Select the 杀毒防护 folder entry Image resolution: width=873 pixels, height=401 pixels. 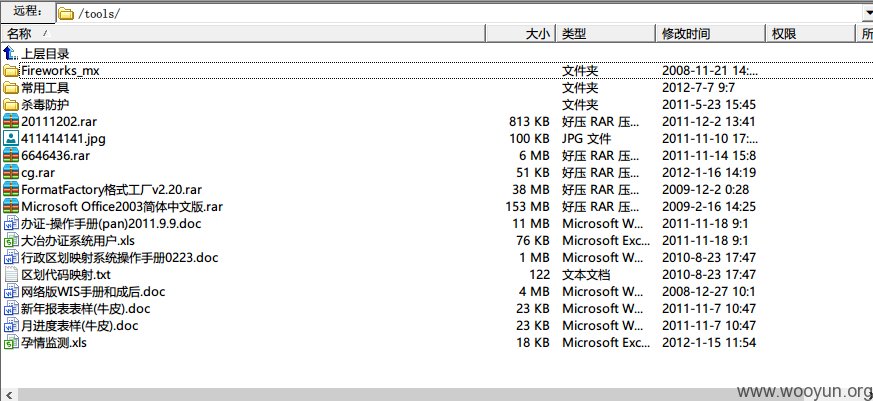[x=380, y=105]
